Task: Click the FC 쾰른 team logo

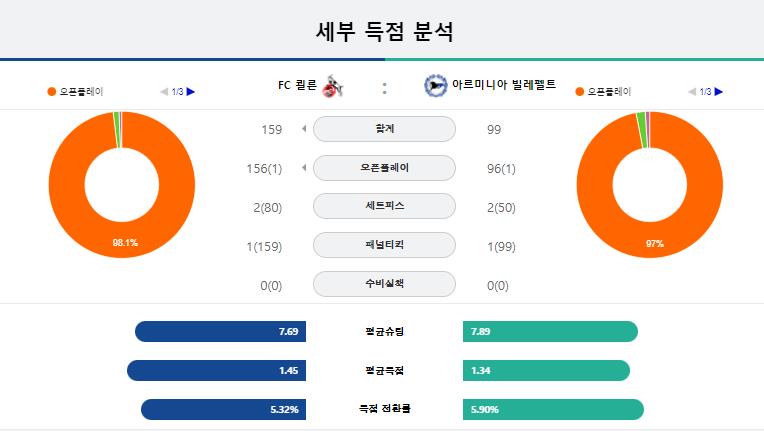Action: pyautogui.click(x=333, y=86)
